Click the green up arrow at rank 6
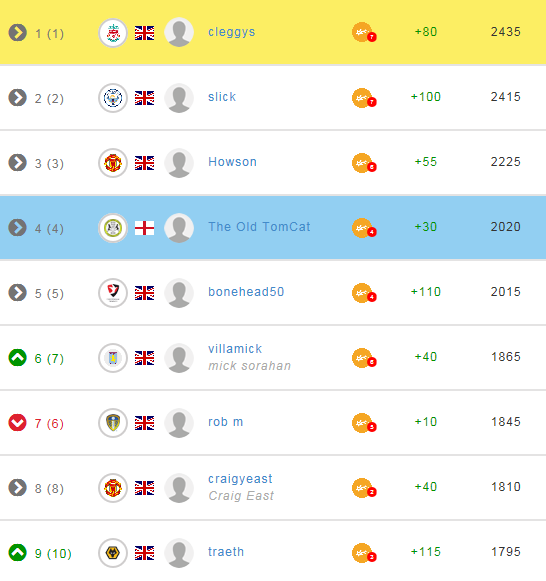This screenshot has width=546, height=581. click(x=17, y=358)
